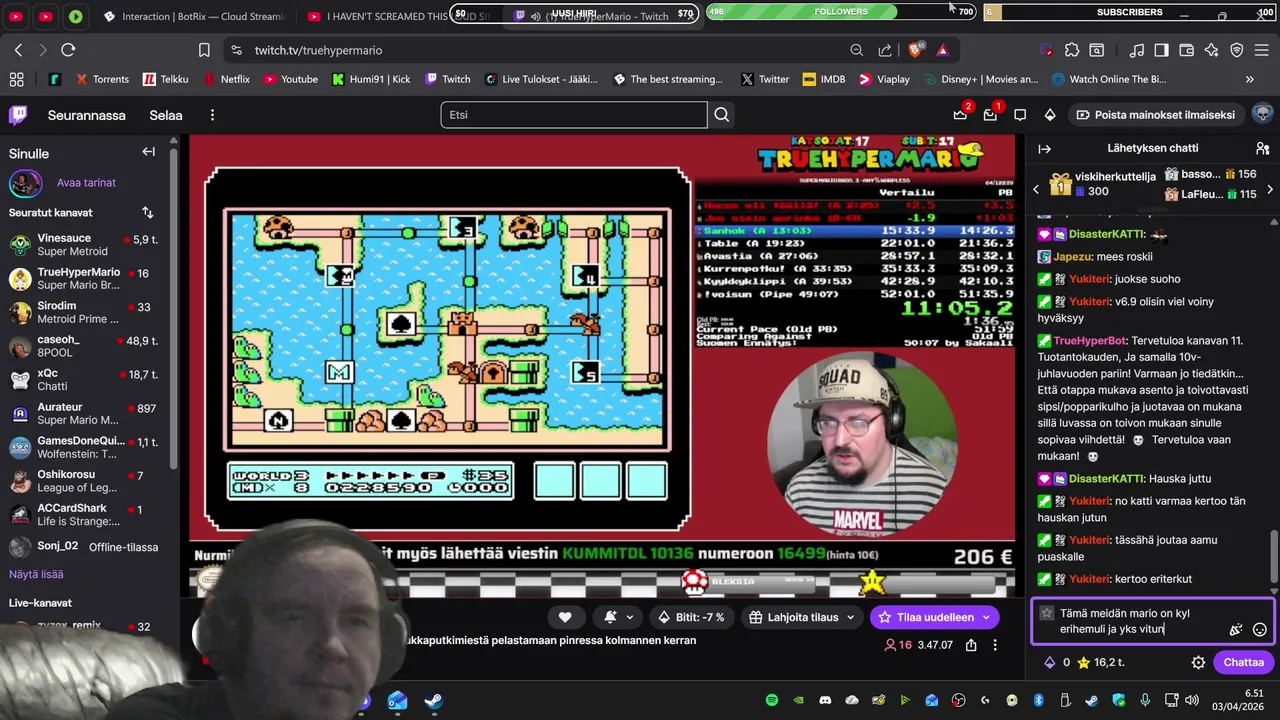Image resolution: width=1280 pixels, height=720 pixels.
Task: Next gift leaderboard chevron in chat
Action: click(1270, 189)
